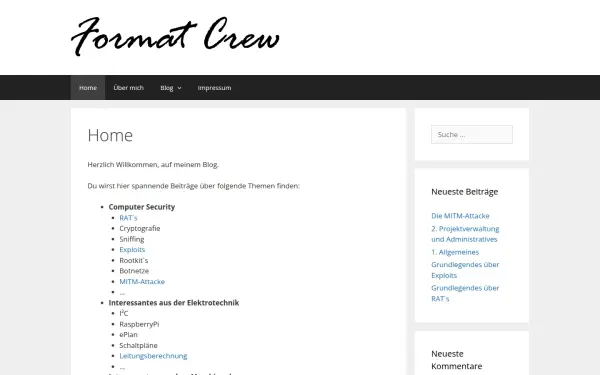Open the Home menu item

88,88
